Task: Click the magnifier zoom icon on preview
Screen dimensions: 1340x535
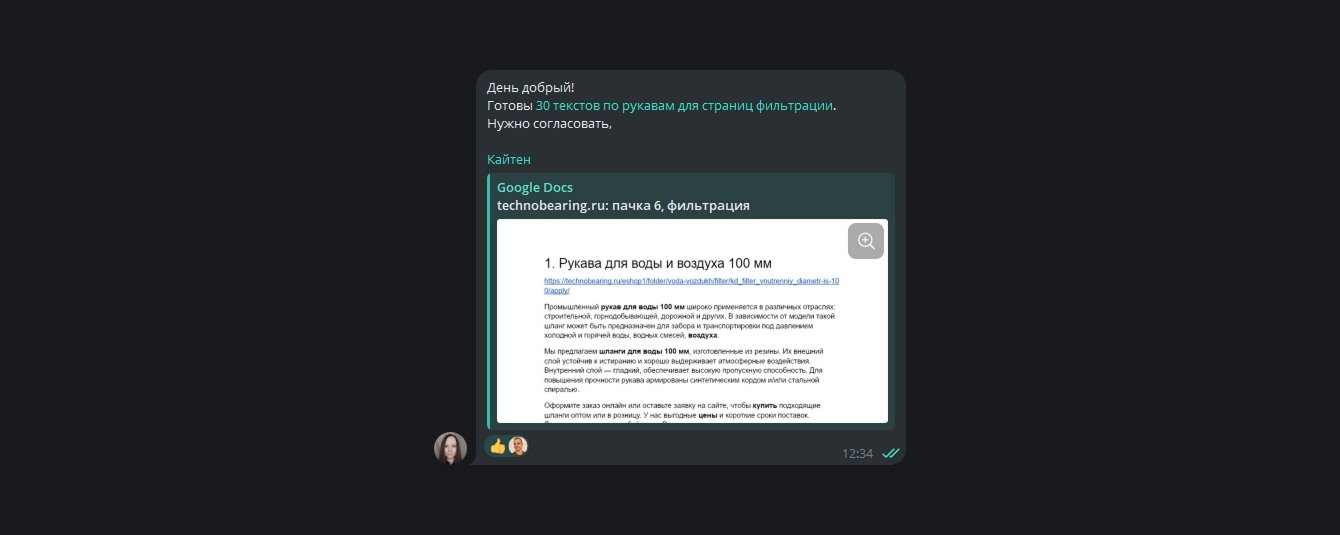Action: tap(866, 241)
